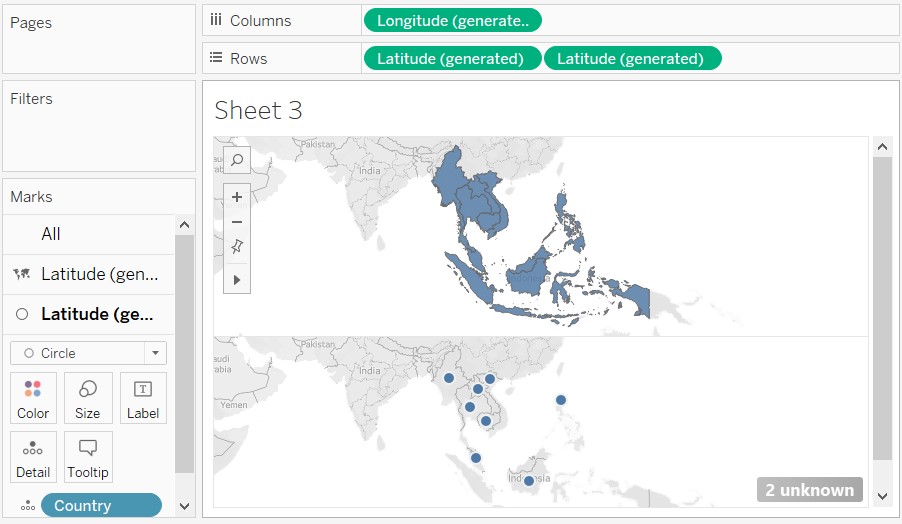Open the Circle mark type dropdown
This screenshot has height=524, width=902.
[x=88, y=353]
